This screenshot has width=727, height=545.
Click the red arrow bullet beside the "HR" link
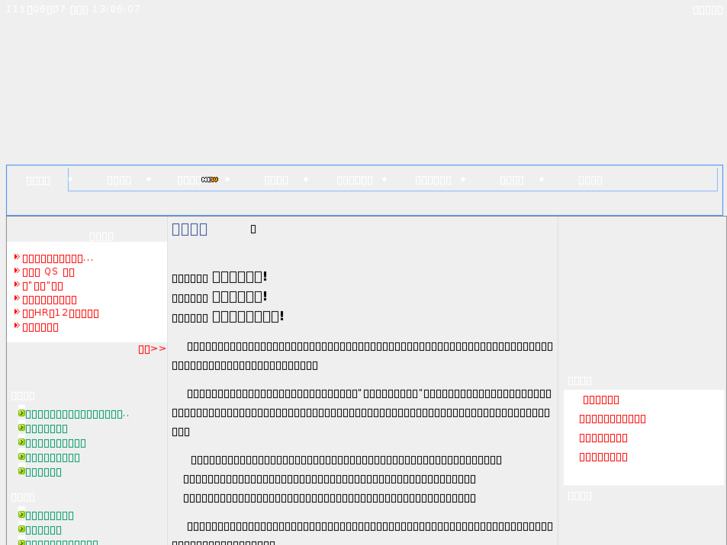17,312
